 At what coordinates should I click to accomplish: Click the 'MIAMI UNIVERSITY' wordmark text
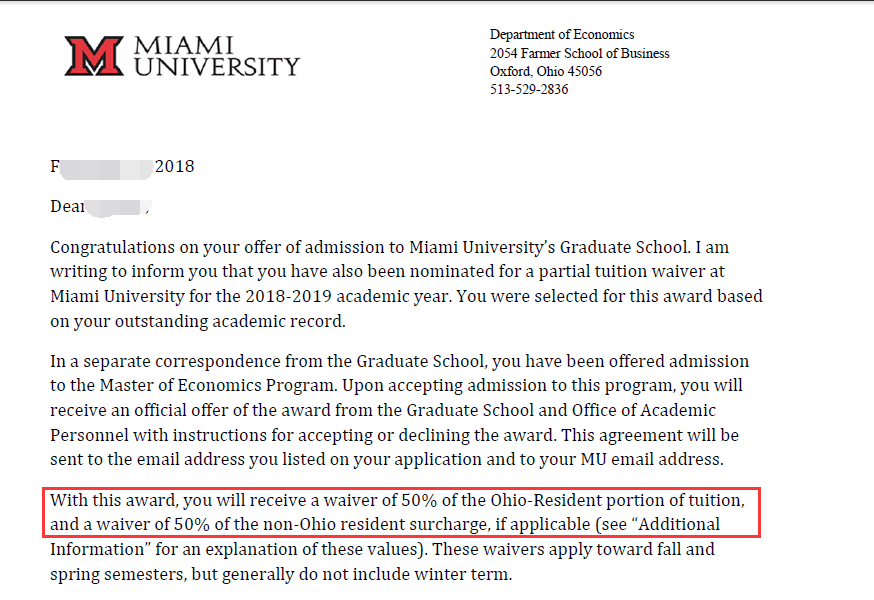point(216,56)
